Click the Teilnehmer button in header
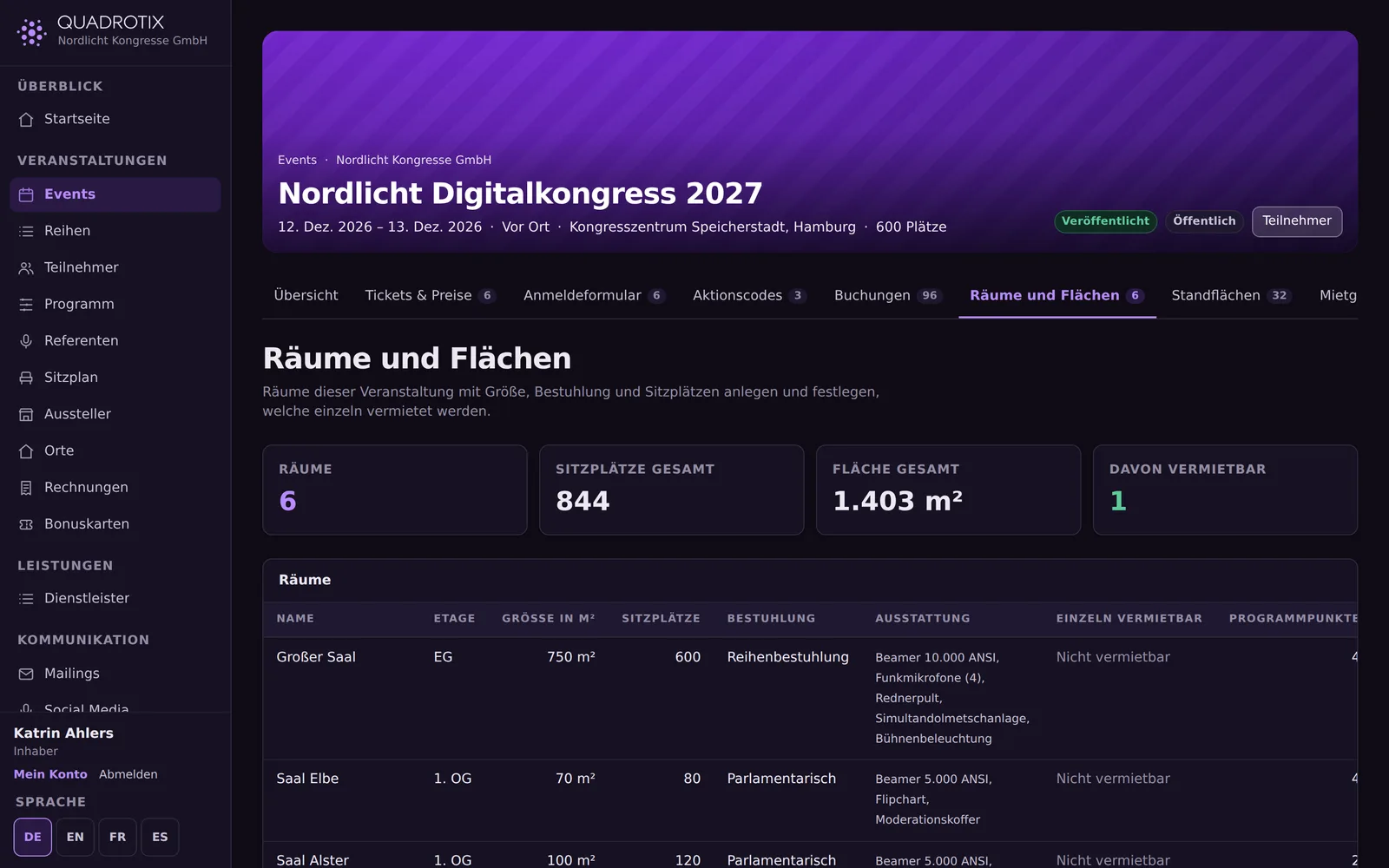Screen dimensions: 1389x868 coord(1297,221)
